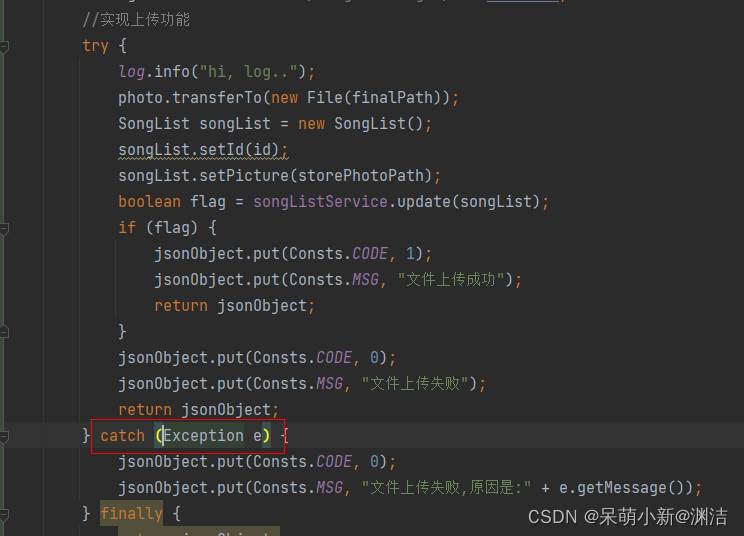The height and width of the screenshot is (536, 744).
Task: Collapse the finally block fold marker
Action: click(4, 514)
